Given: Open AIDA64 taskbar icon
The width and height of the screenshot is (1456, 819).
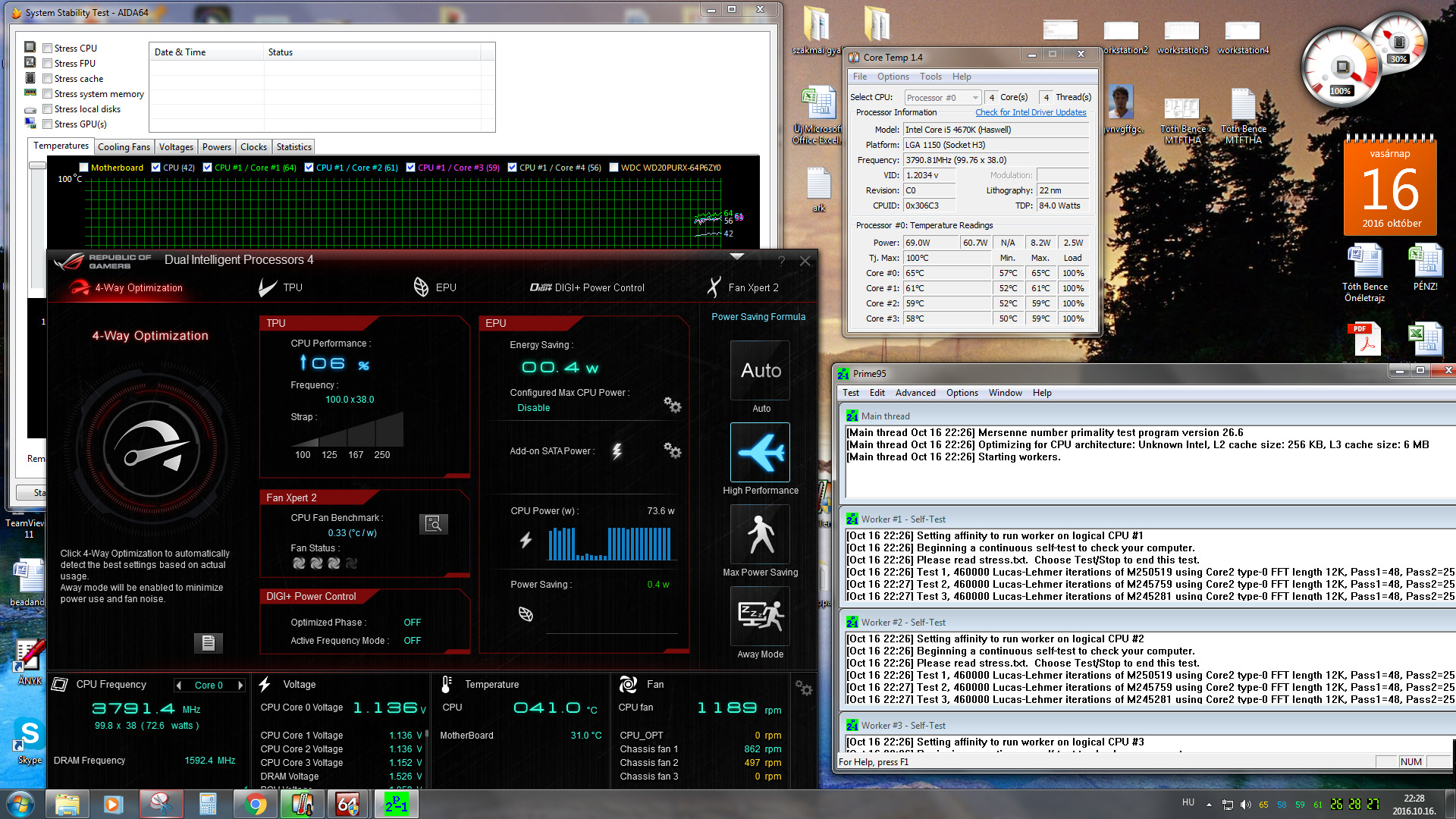Looking at the screenshot, I should pyautogui.click(x=348, y=804).
